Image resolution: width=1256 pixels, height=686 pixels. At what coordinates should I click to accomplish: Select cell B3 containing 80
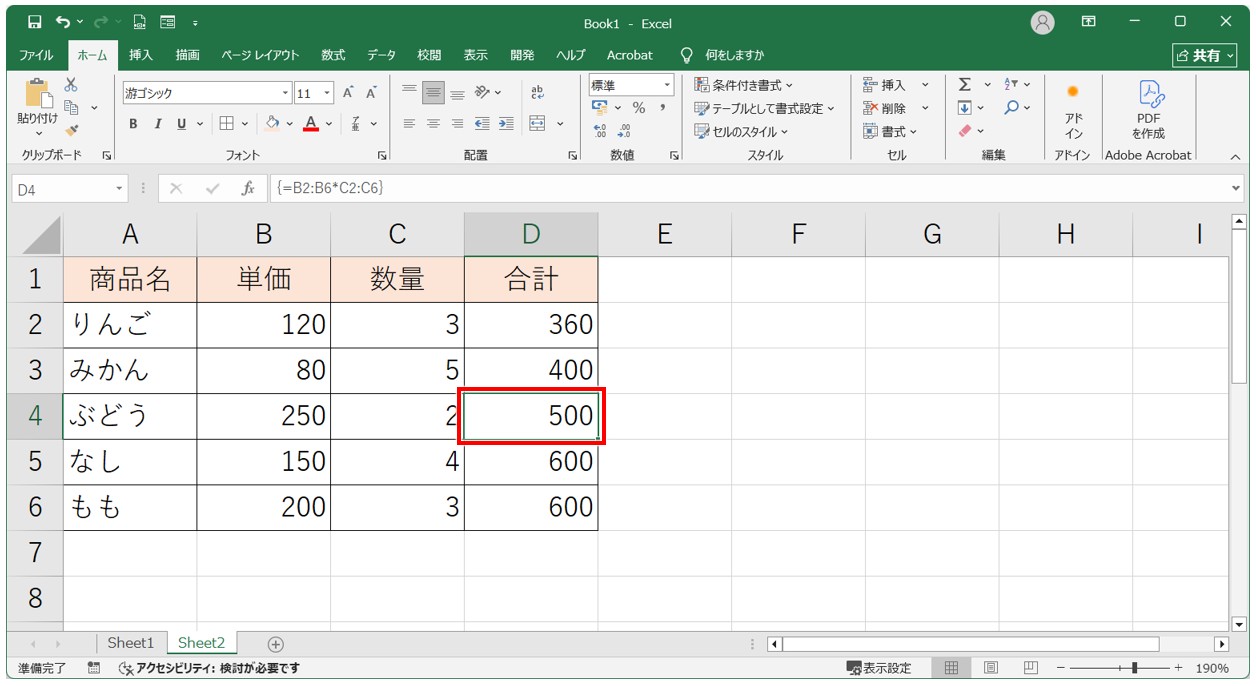click(x=263, y=370)
